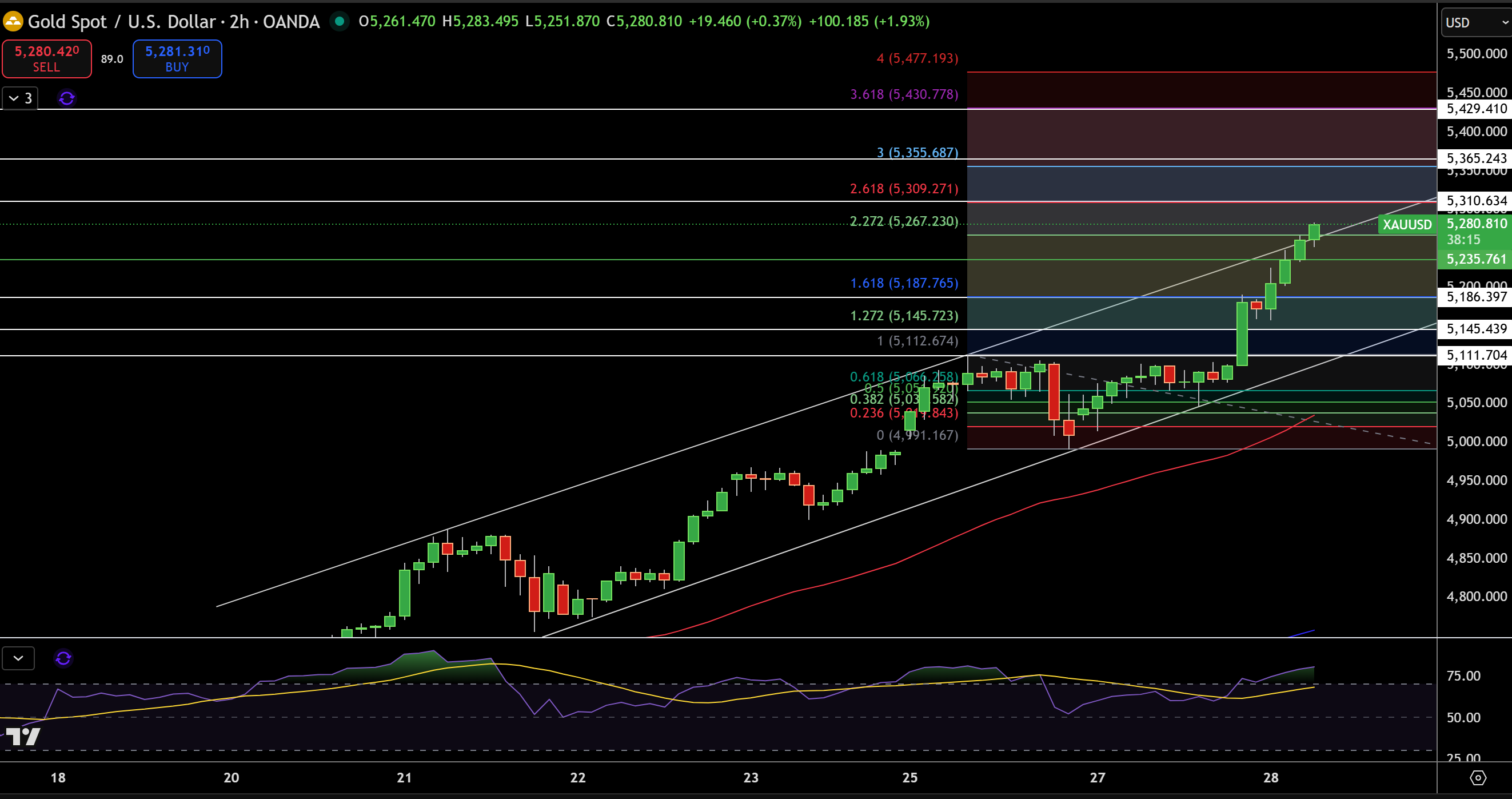Image resolution: width=1512 pixels, height=799 pixels.
Task: Collapse the RSI indicator pane legend
Action: (18, 658)
